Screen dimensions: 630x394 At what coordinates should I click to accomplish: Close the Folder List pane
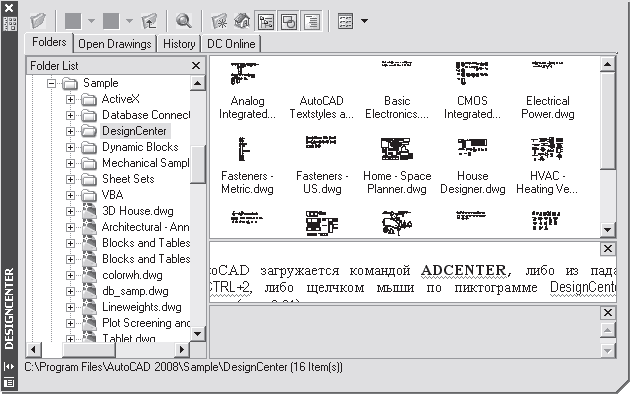coord(196,65)
